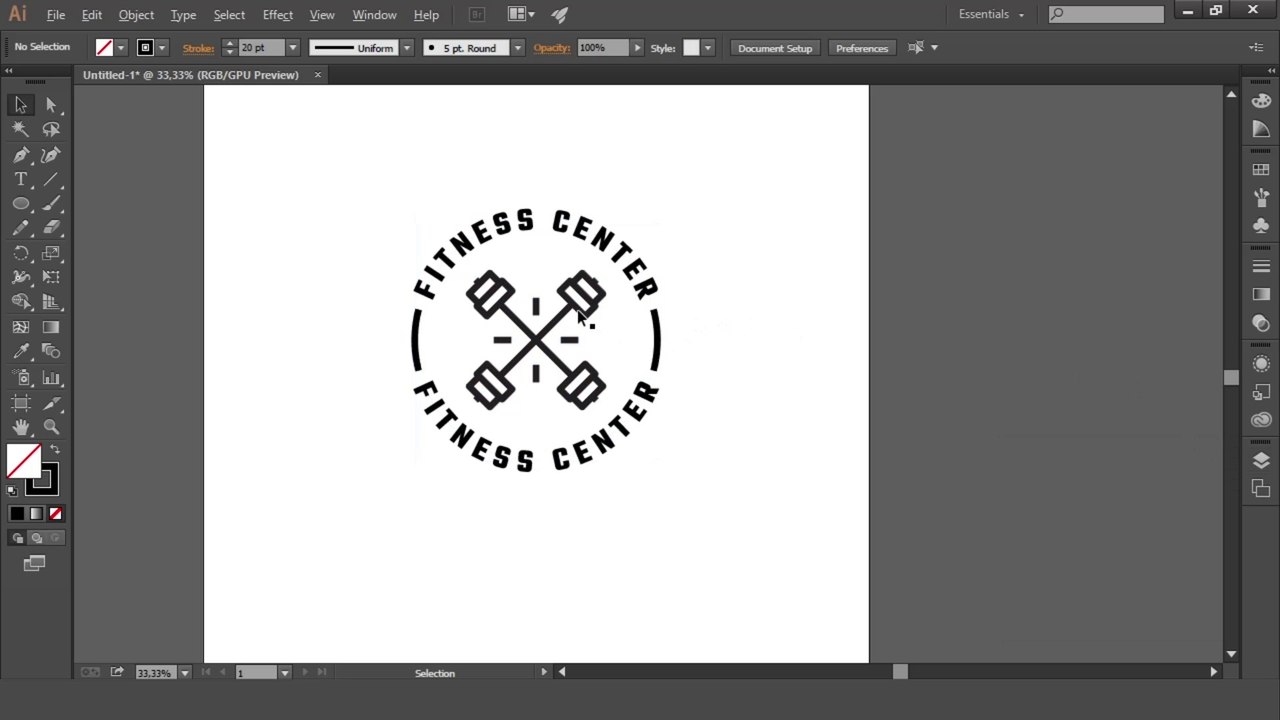1280x720 pixels.
Task: Open the Transparency panel
Action: coord(1261,323)
